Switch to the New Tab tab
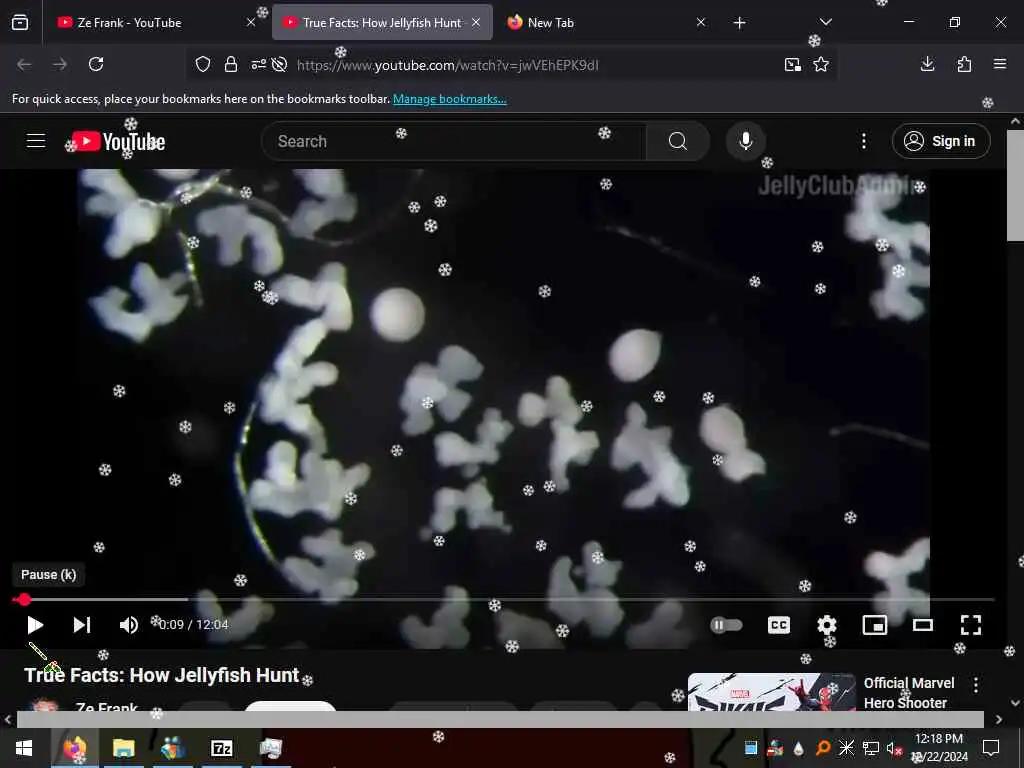1024x768 pixels. click(605, 23)
